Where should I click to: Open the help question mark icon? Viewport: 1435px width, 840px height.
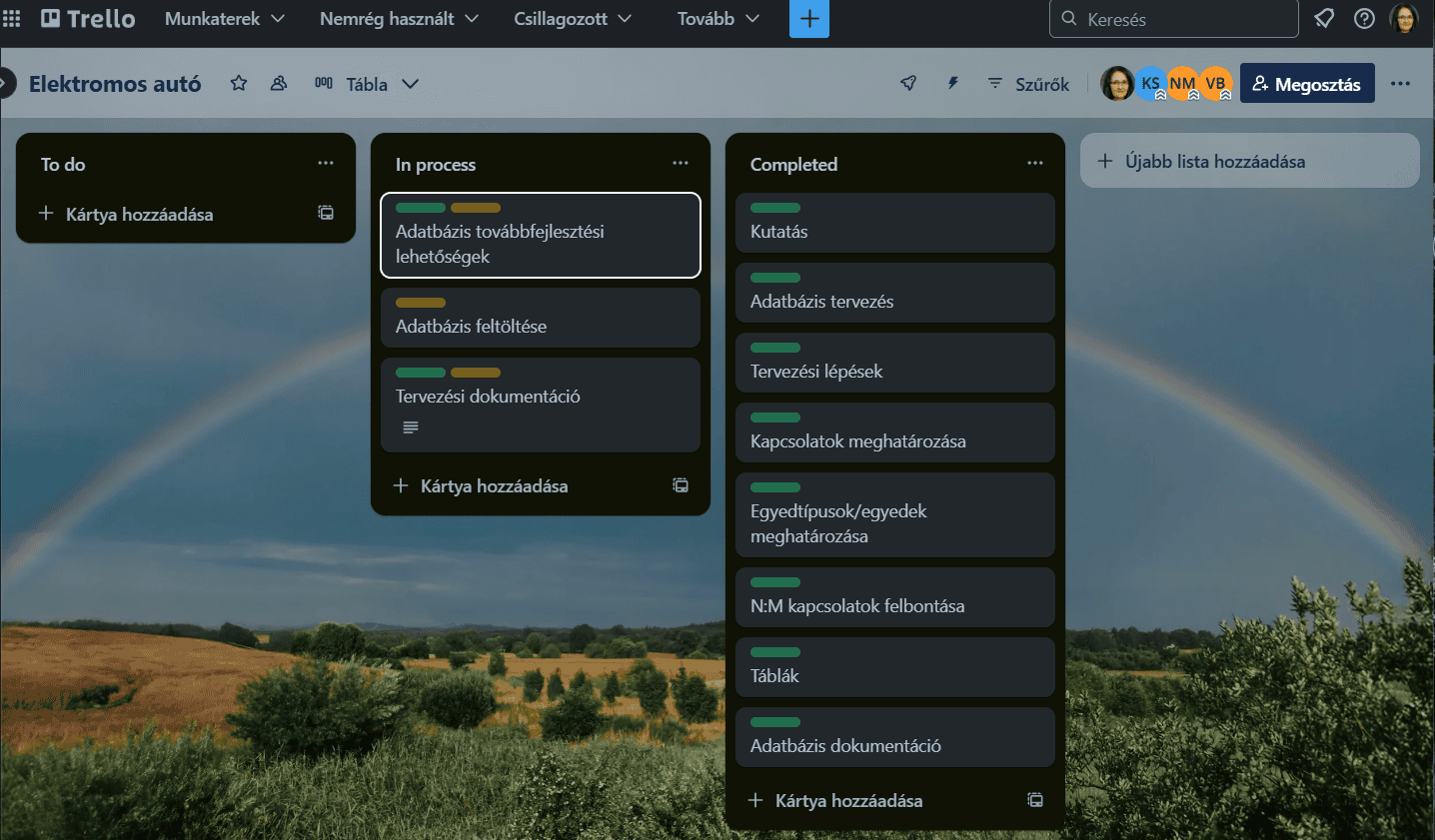click(1364, 18)
